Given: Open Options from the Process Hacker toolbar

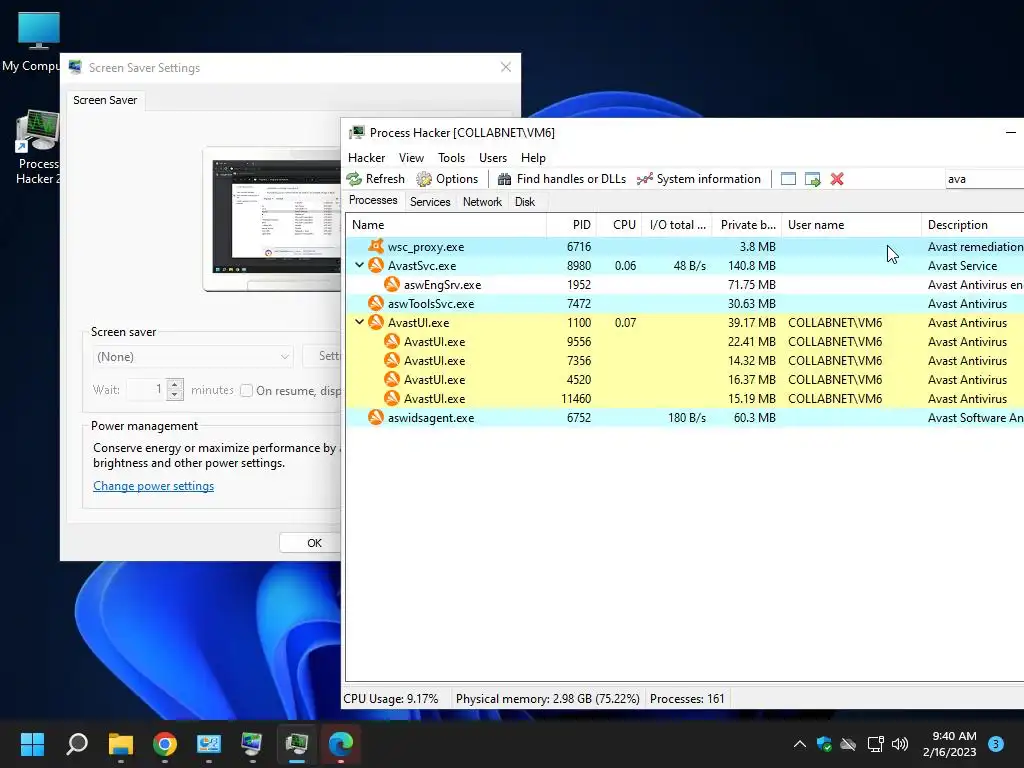Looking at the screenshot, I should 447,179.
